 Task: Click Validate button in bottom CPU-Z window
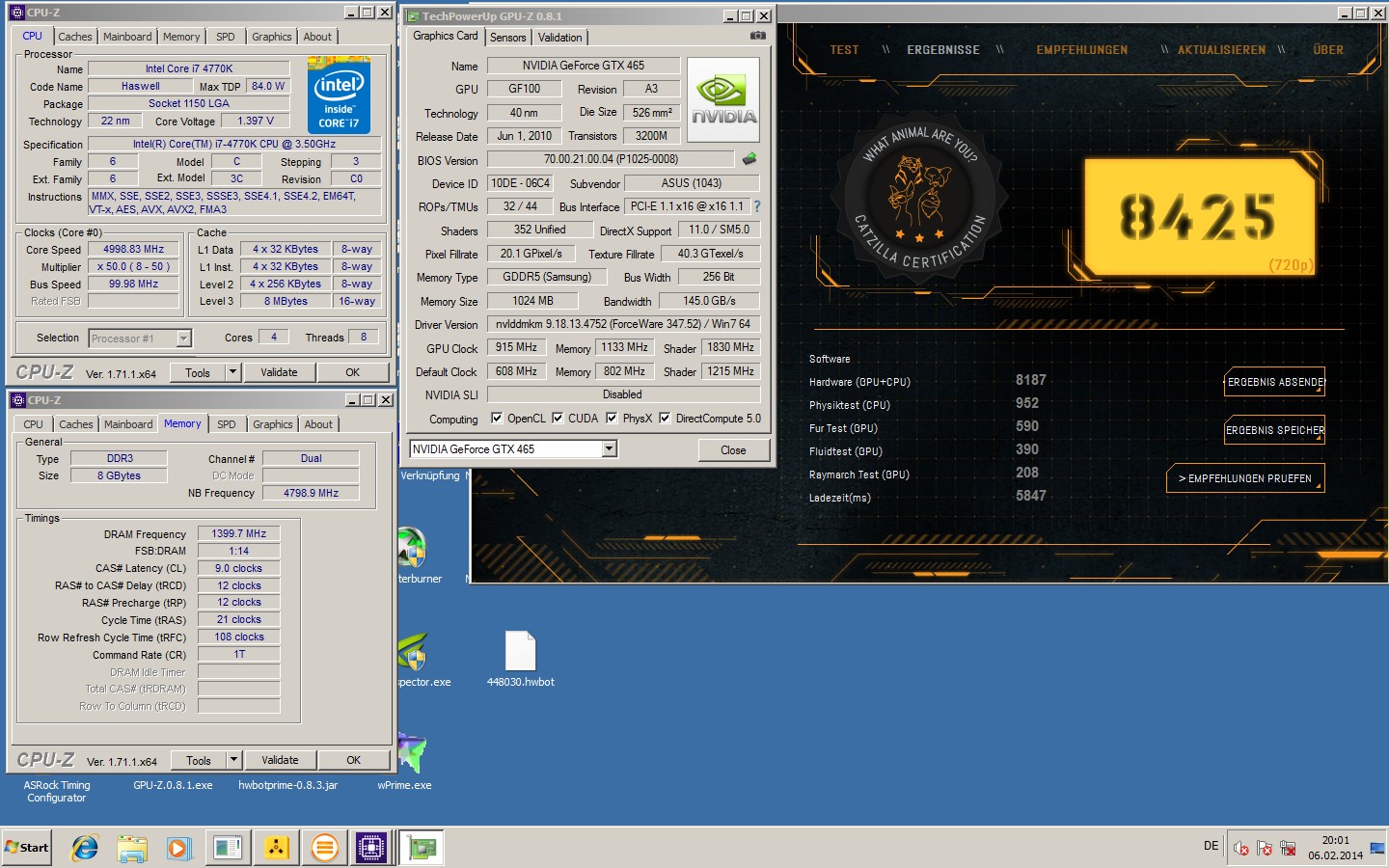[281, 760]
